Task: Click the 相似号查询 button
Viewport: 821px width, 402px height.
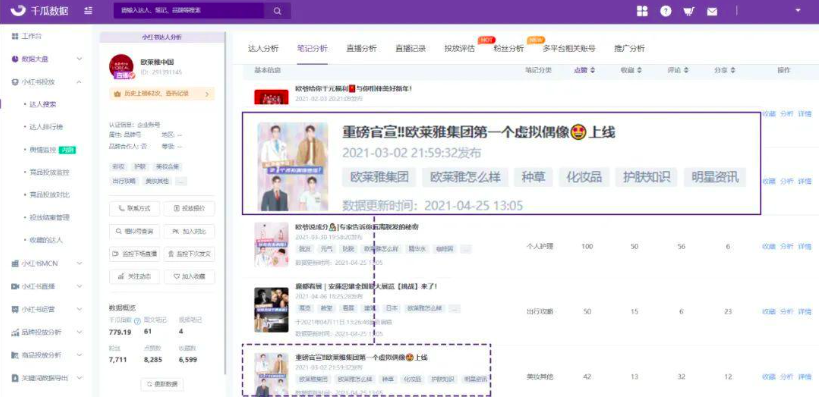Action: click(x=134, y=231)
